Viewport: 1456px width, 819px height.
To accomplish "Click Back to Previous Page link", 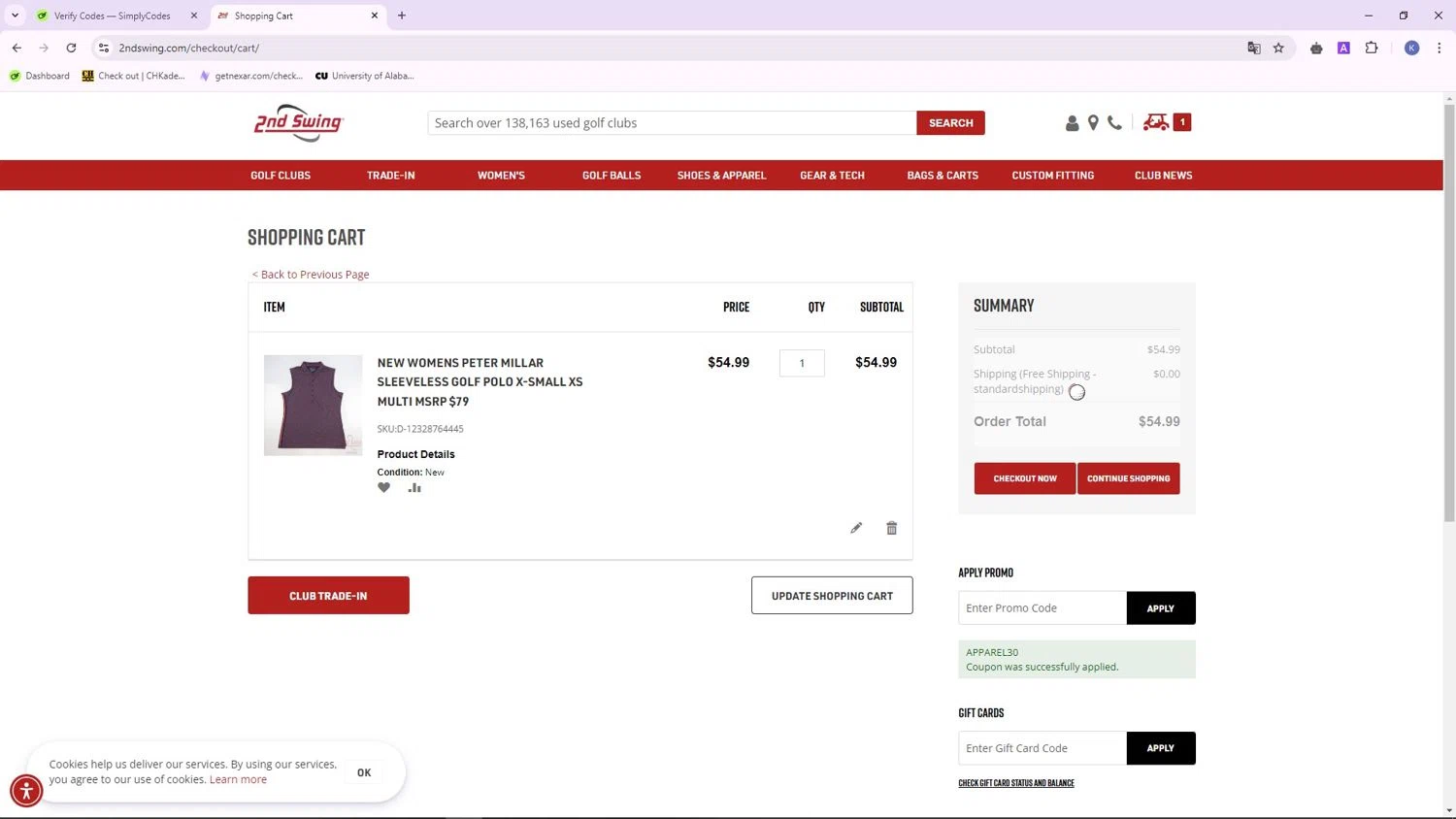I will [x=311, y=275].
